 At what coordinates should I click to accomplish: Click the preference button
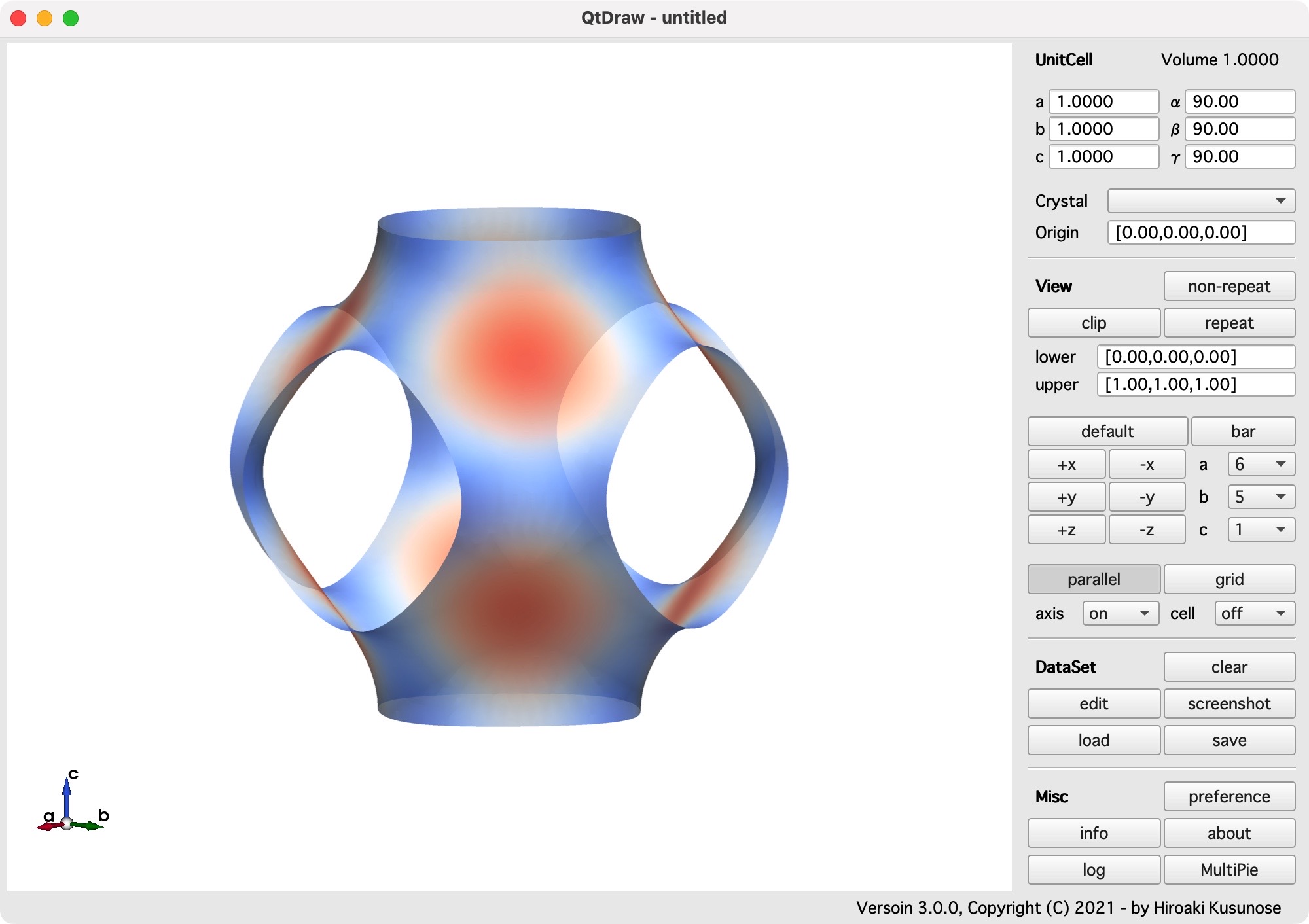(x=1228, y=796)
